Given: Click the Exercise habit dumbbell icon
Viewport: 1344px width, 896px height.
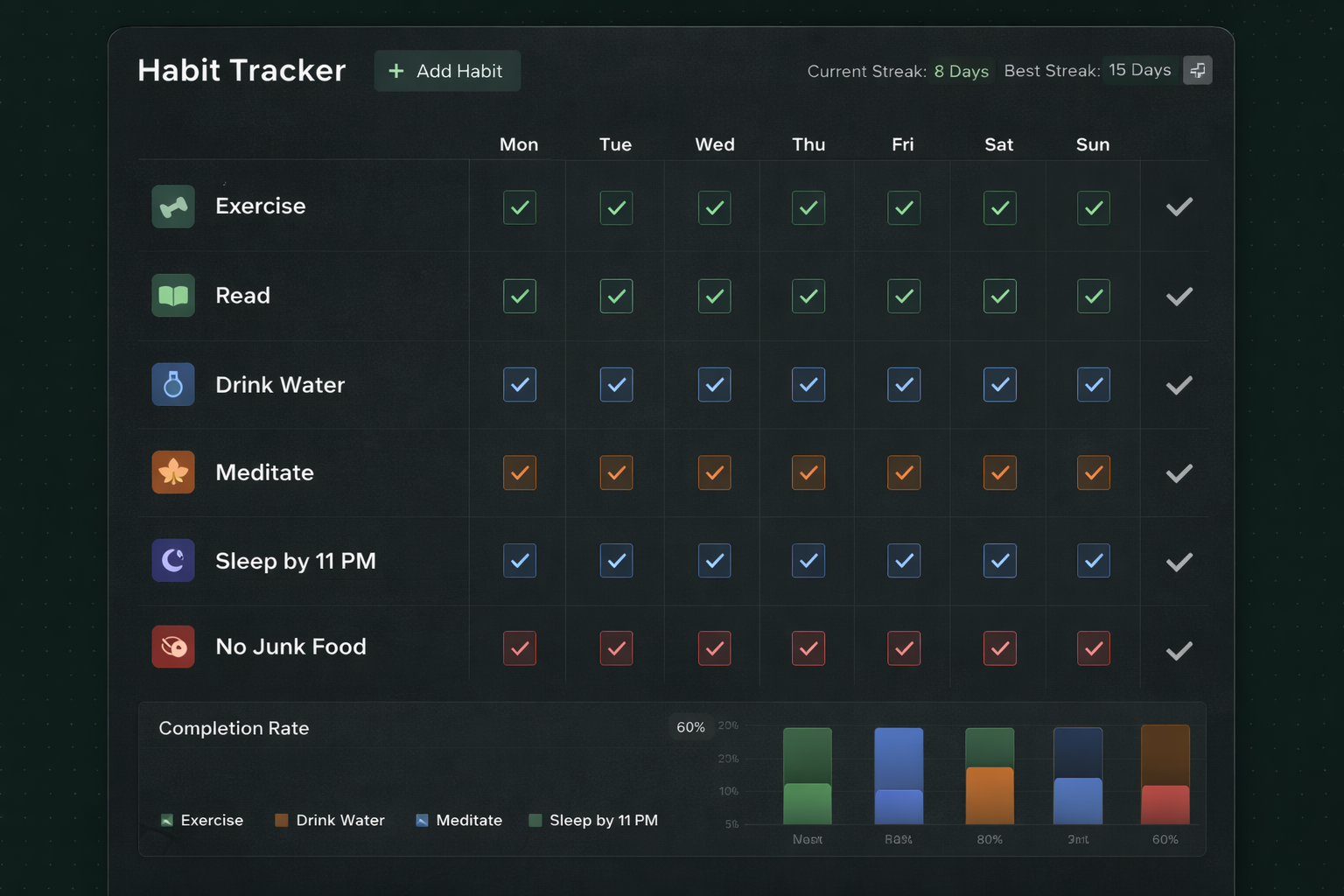Looking at the screenshot, I should pos(173,206).
